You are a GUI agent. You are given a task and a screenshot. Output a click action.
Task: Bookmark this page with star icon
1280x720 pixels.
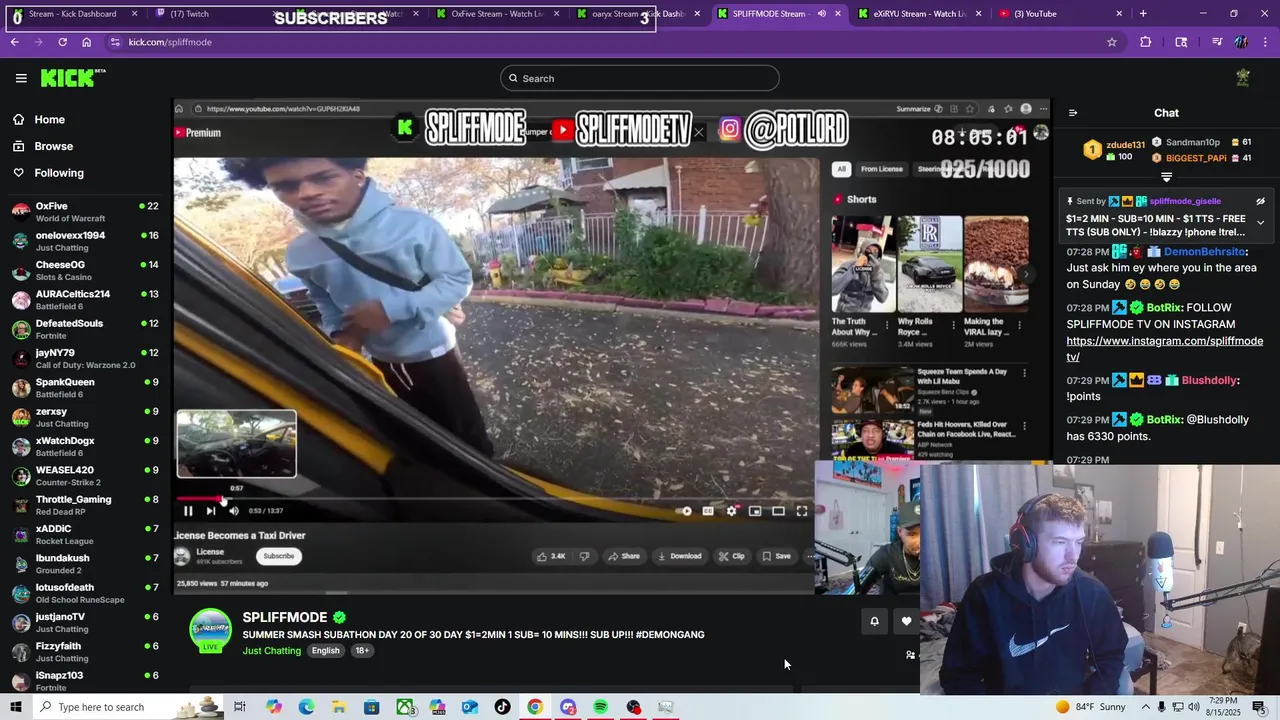pyautogui.click(x=1111, y=42)
